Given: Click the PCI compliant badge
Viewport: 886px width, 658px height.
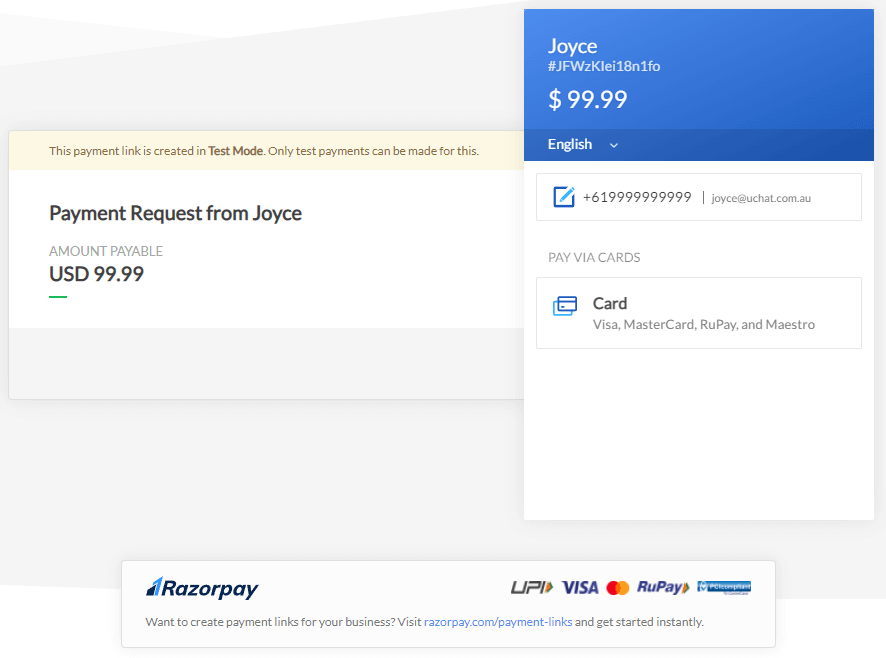Looking at the screenshot, I should click(x=724, y=587).
